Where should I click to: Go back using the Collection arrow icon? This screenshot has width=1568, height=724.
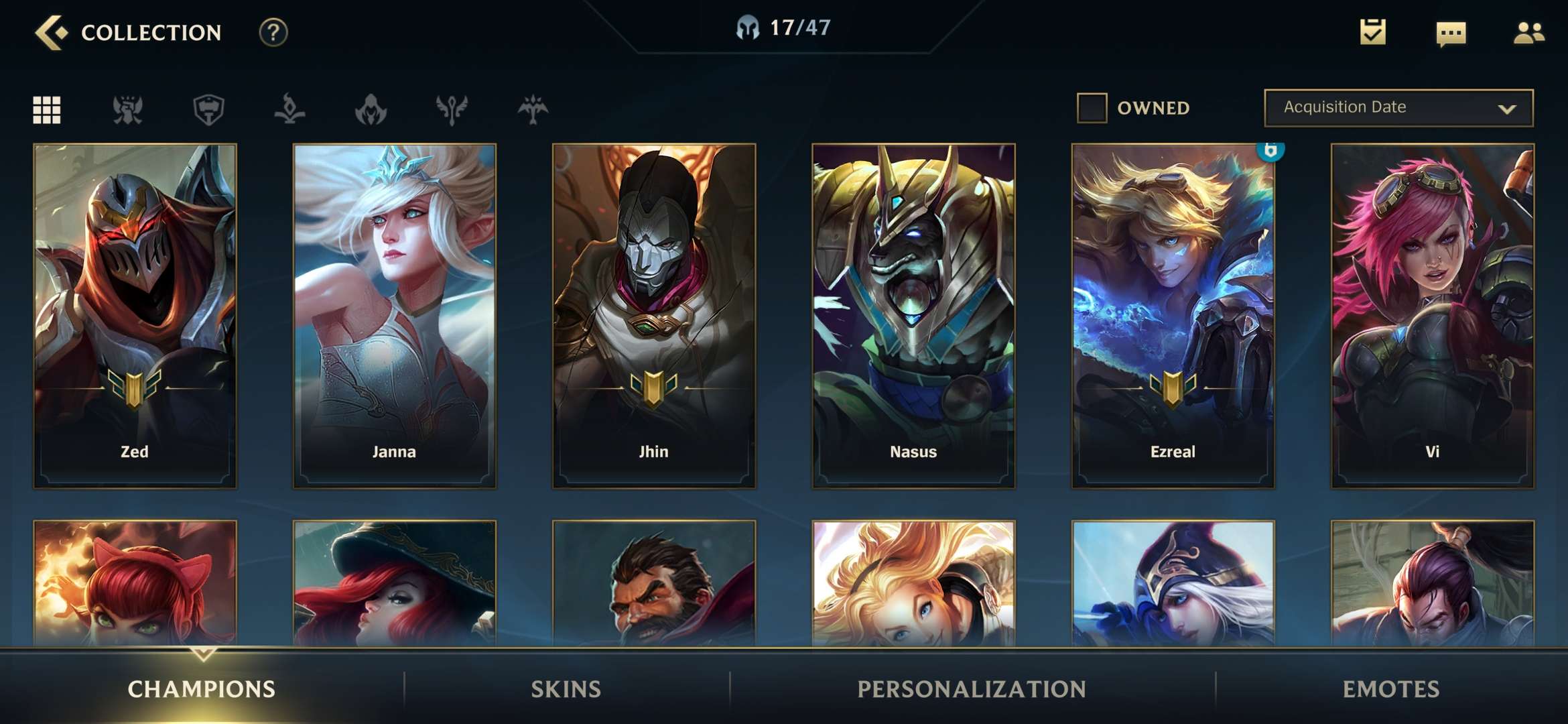pyautogui.click(x=52, y=32)
